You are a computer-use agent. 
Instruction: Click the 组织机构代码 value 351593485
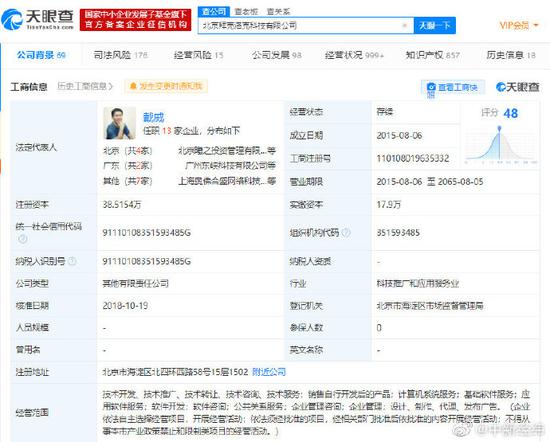click(398, 233)
